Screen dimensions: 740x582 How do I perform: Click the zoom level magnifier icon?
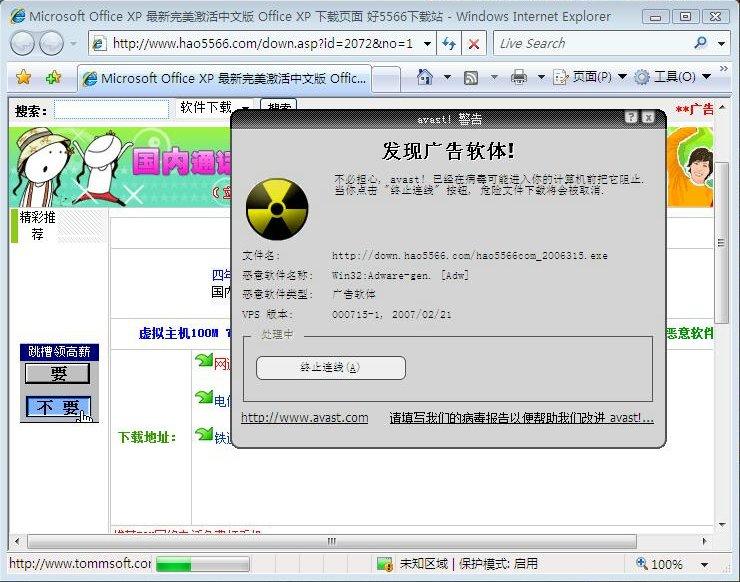[x=642, y=563]
